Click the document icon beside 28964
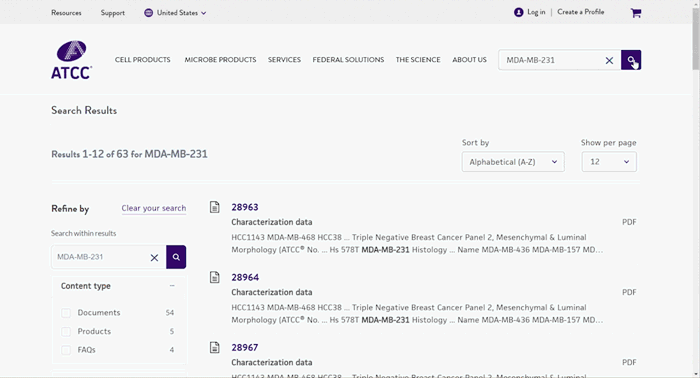 pyautogui.click(x=215, y=277)
